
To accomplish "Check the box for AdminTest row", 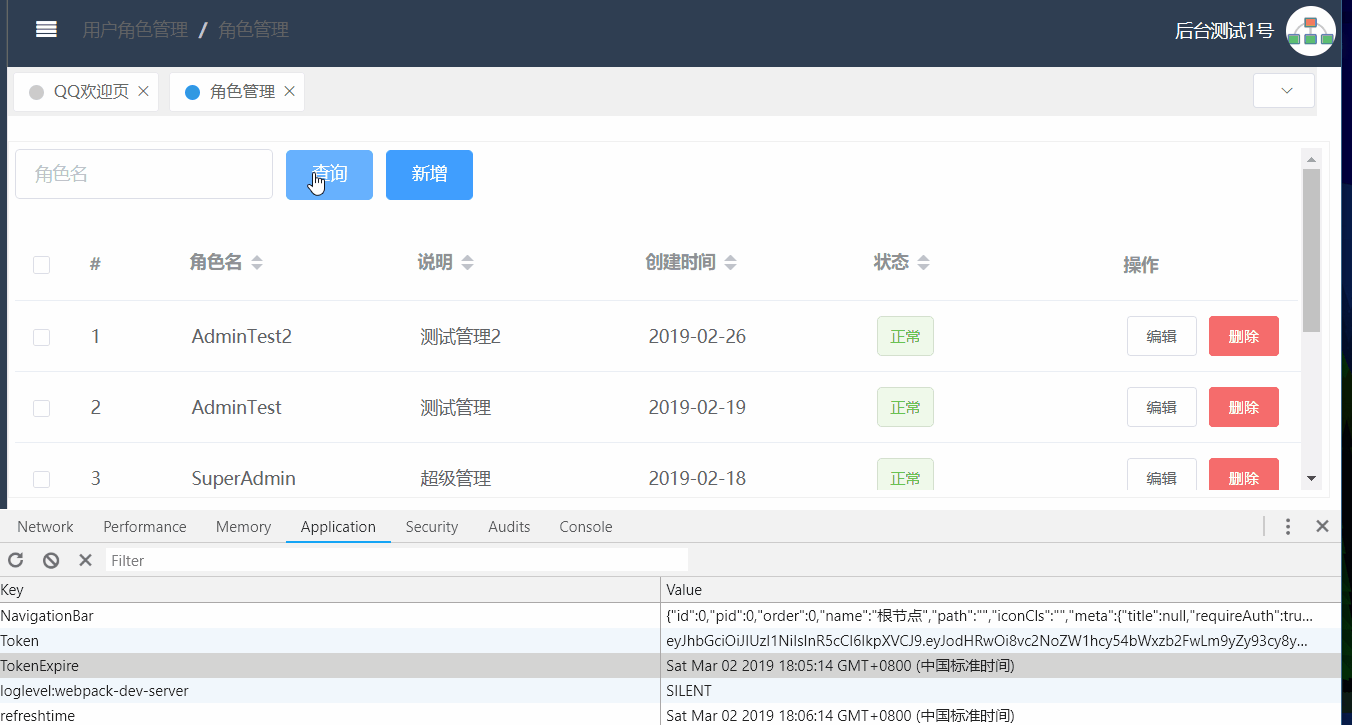I will tap(41, 408).
